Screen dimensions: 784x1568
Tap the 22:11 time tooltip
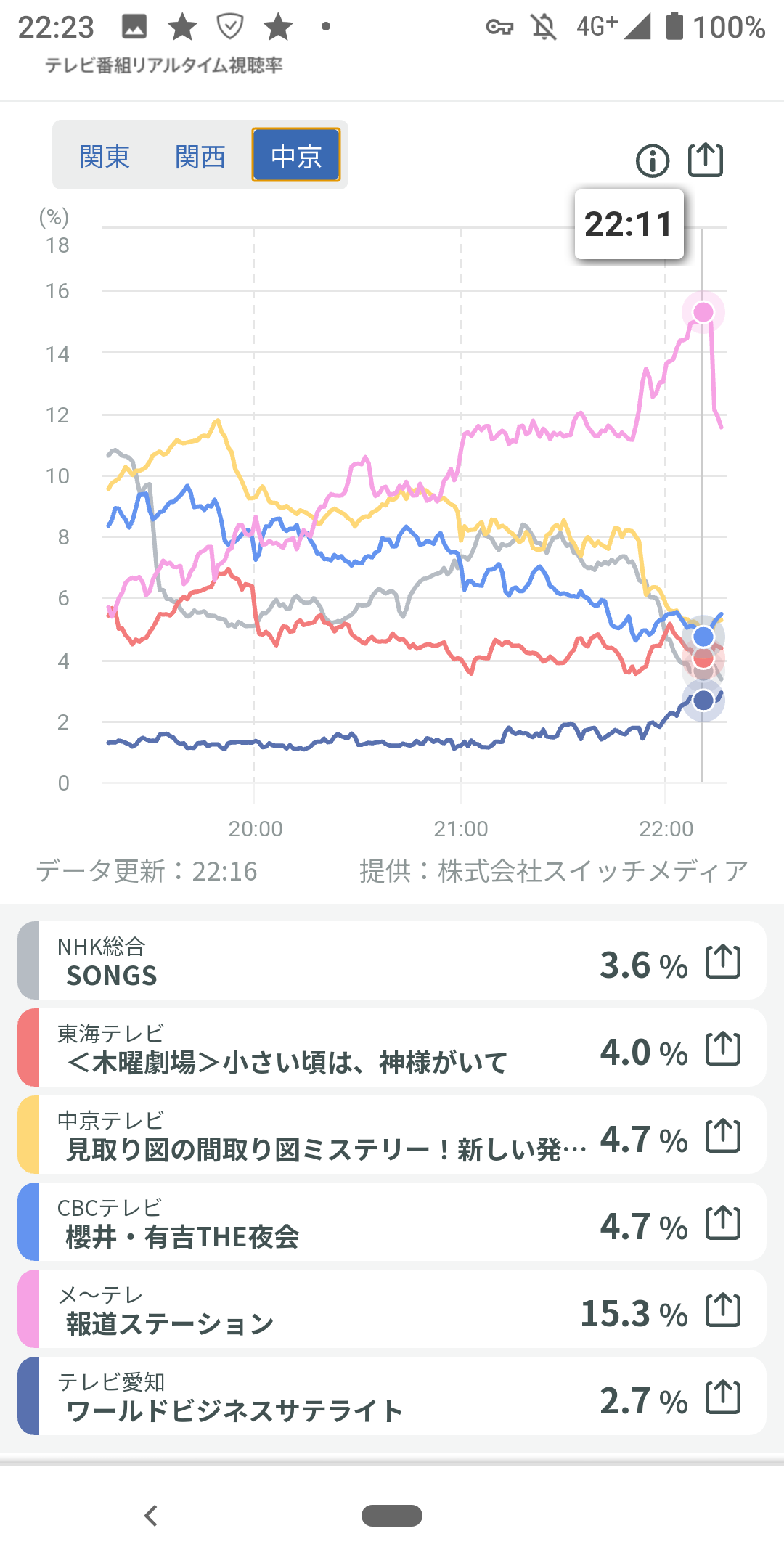coord(629,224)
